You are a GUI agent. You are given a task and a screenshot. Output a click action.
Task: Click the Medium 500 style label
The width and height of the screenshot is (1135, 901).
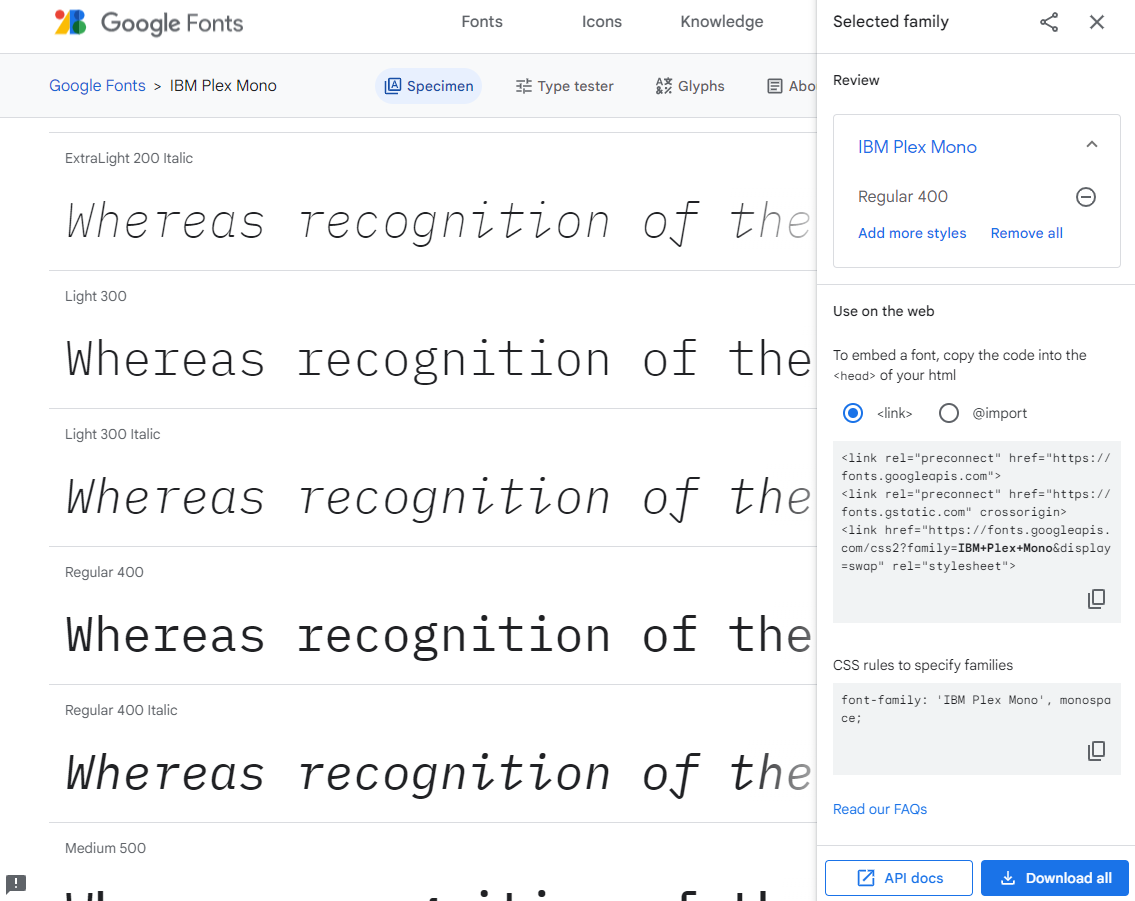click(105, 848)
